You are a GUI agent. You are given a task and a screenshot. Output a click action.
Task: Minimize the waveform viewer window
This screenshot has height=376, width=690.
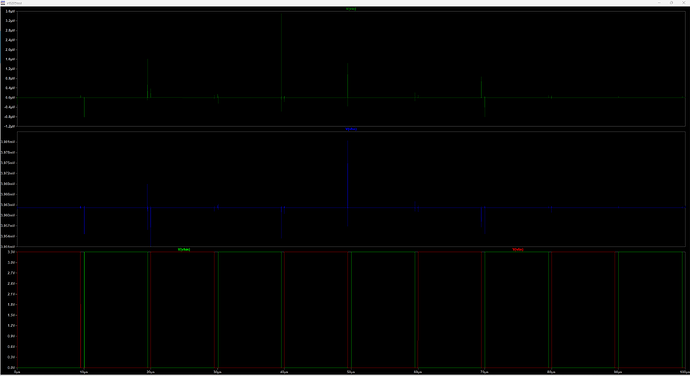pos(659,3)
